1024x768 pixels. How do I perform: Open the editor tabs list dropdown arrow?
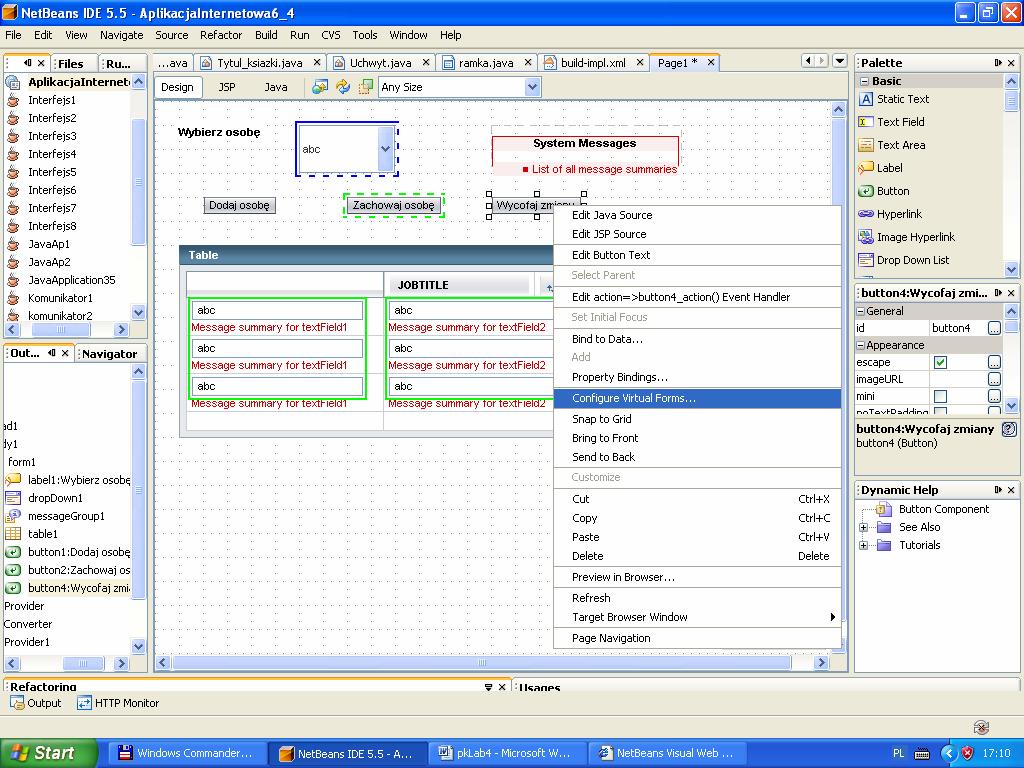click(x=840, y=61)
